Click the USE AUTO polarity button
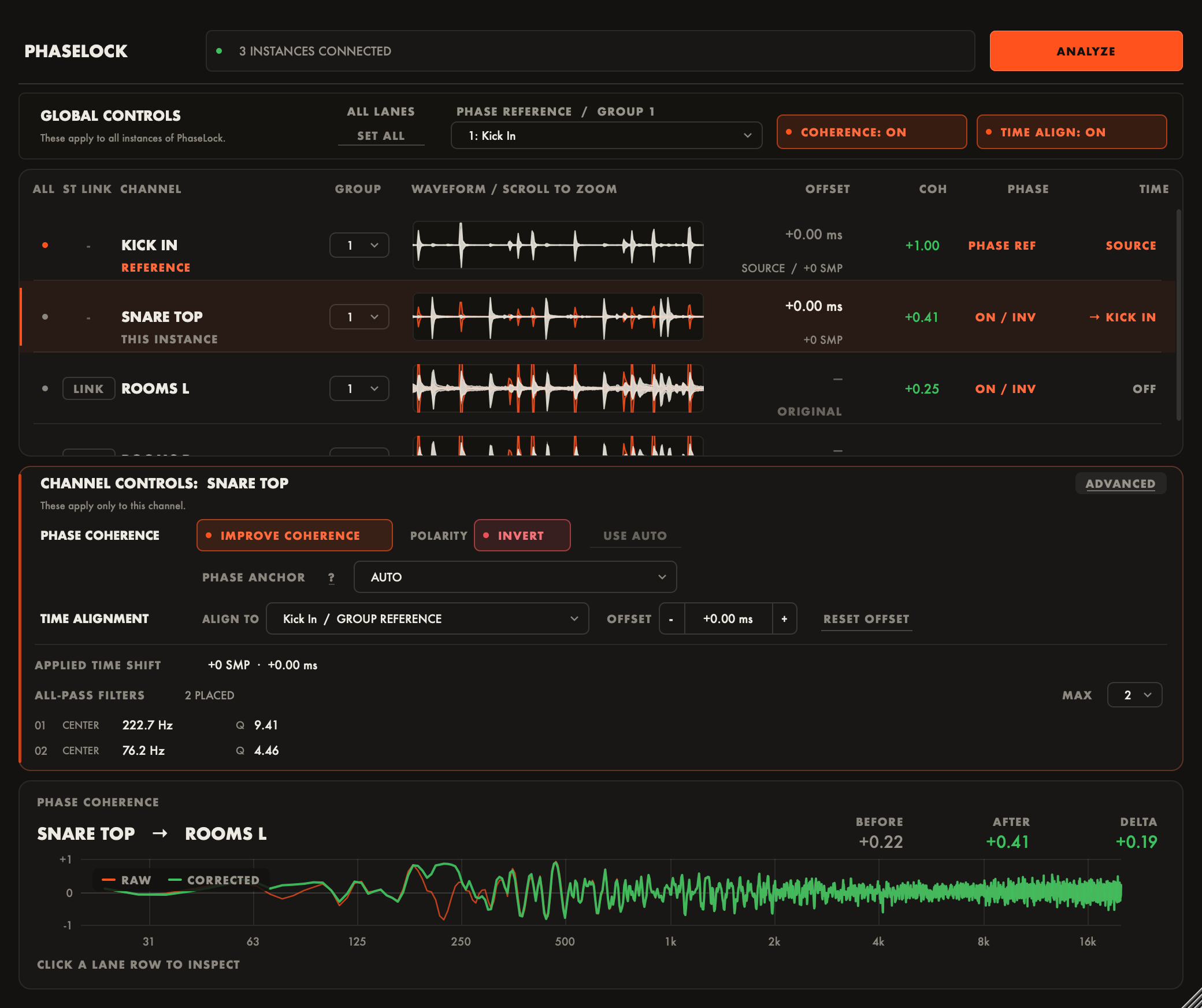 635,536
